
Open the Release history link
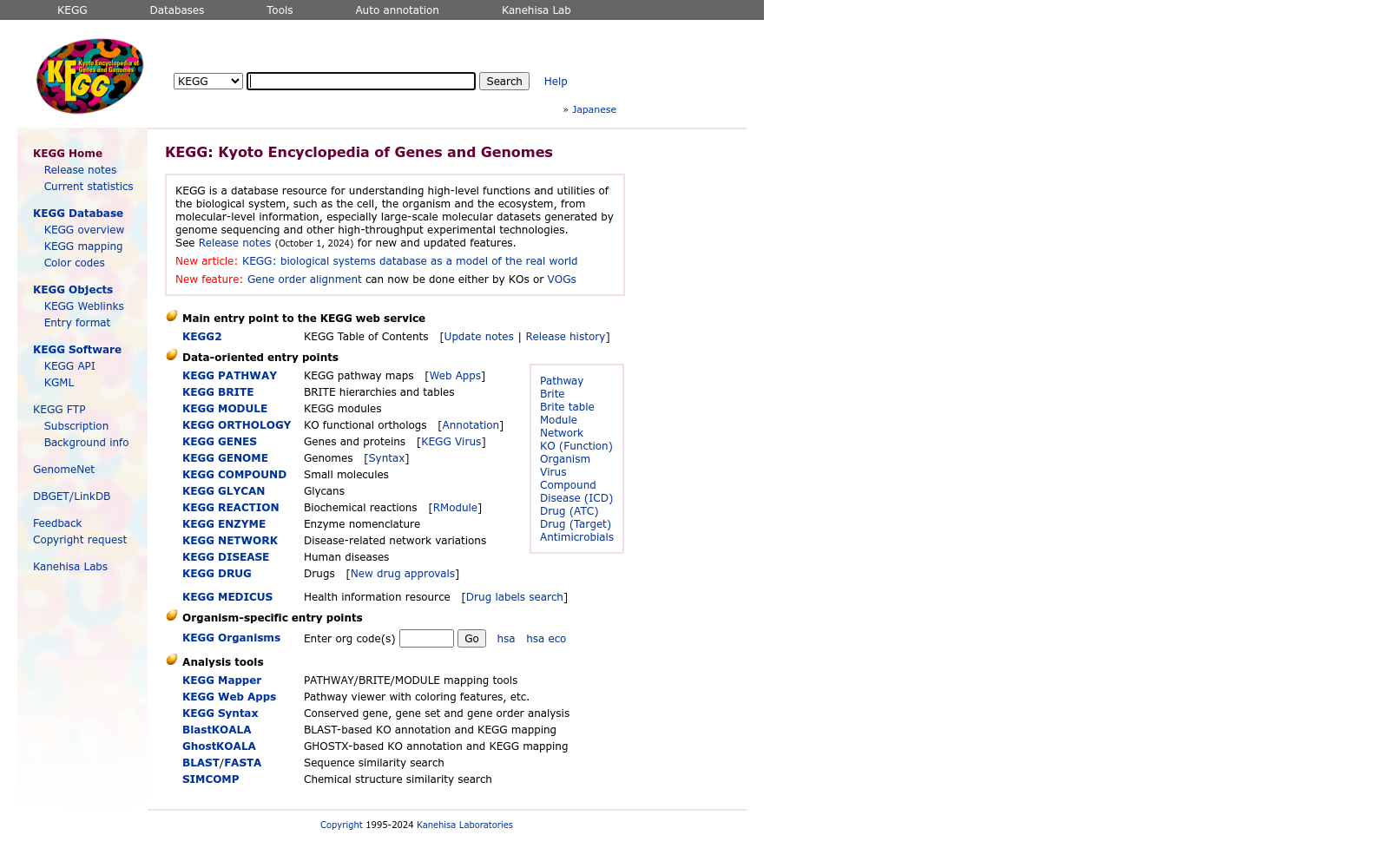(565, 337)
